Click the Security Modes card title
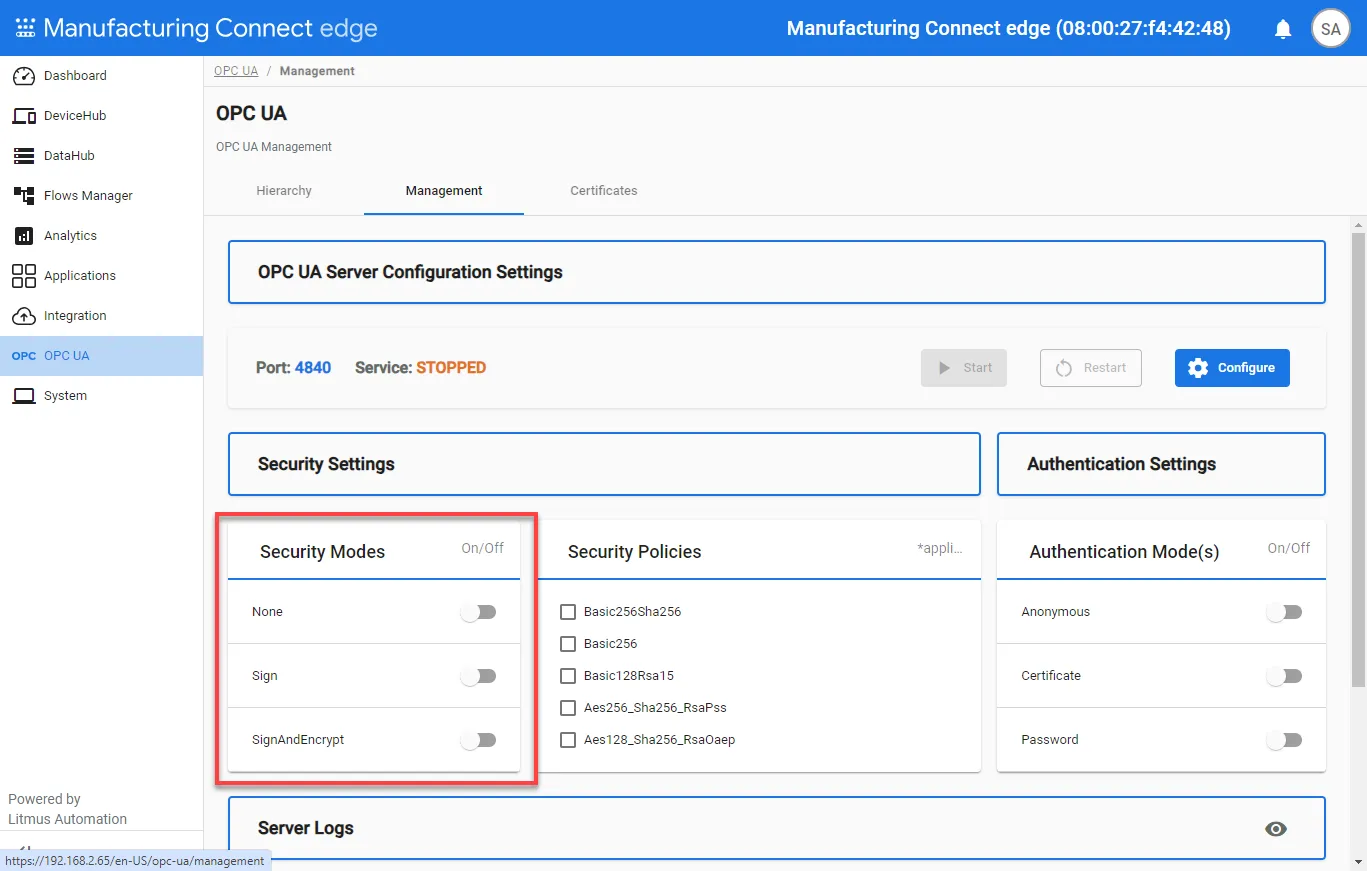The image size is (1367, 871). 322,552
